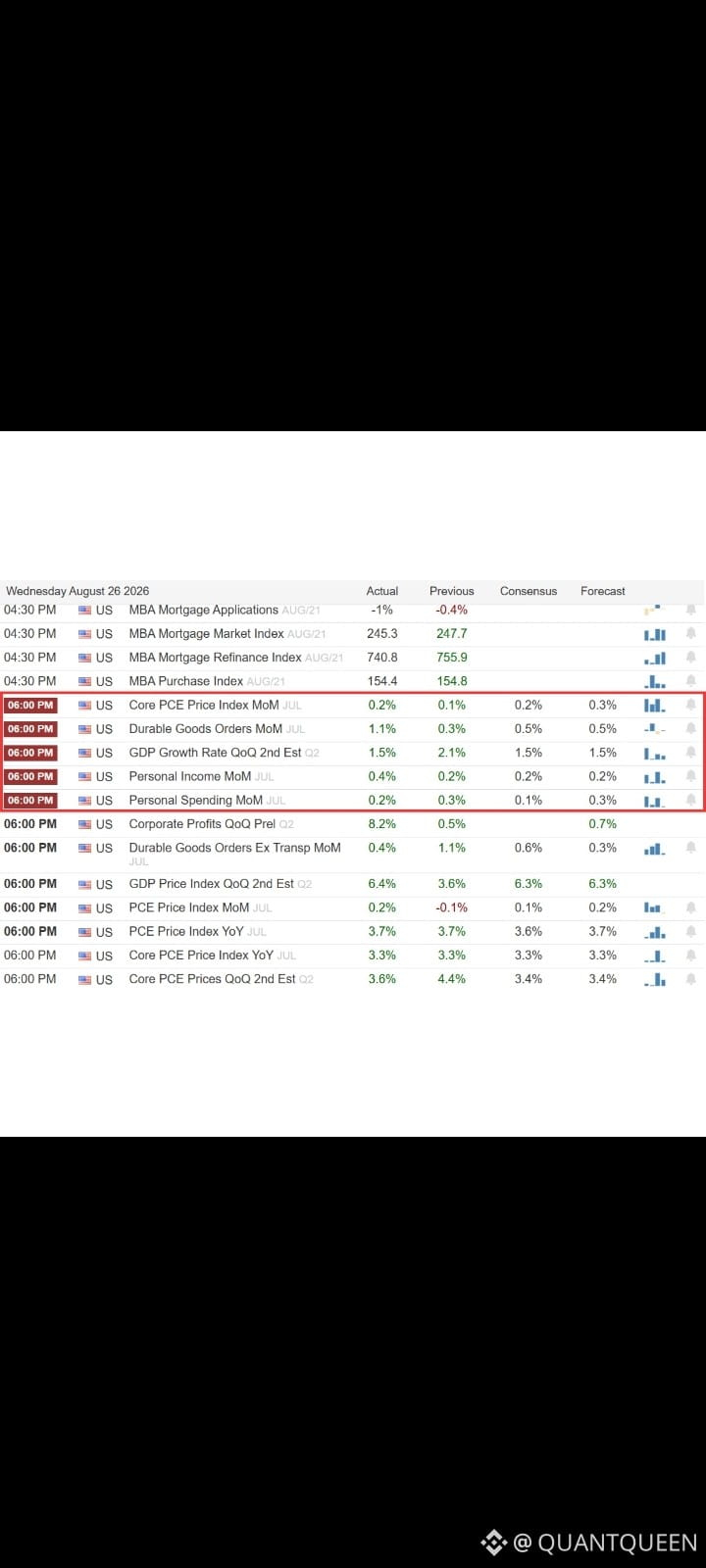Click US flag in MBA Purchase Index row
Viewport: 706px width, 1568px height.
tap(84, 681)
